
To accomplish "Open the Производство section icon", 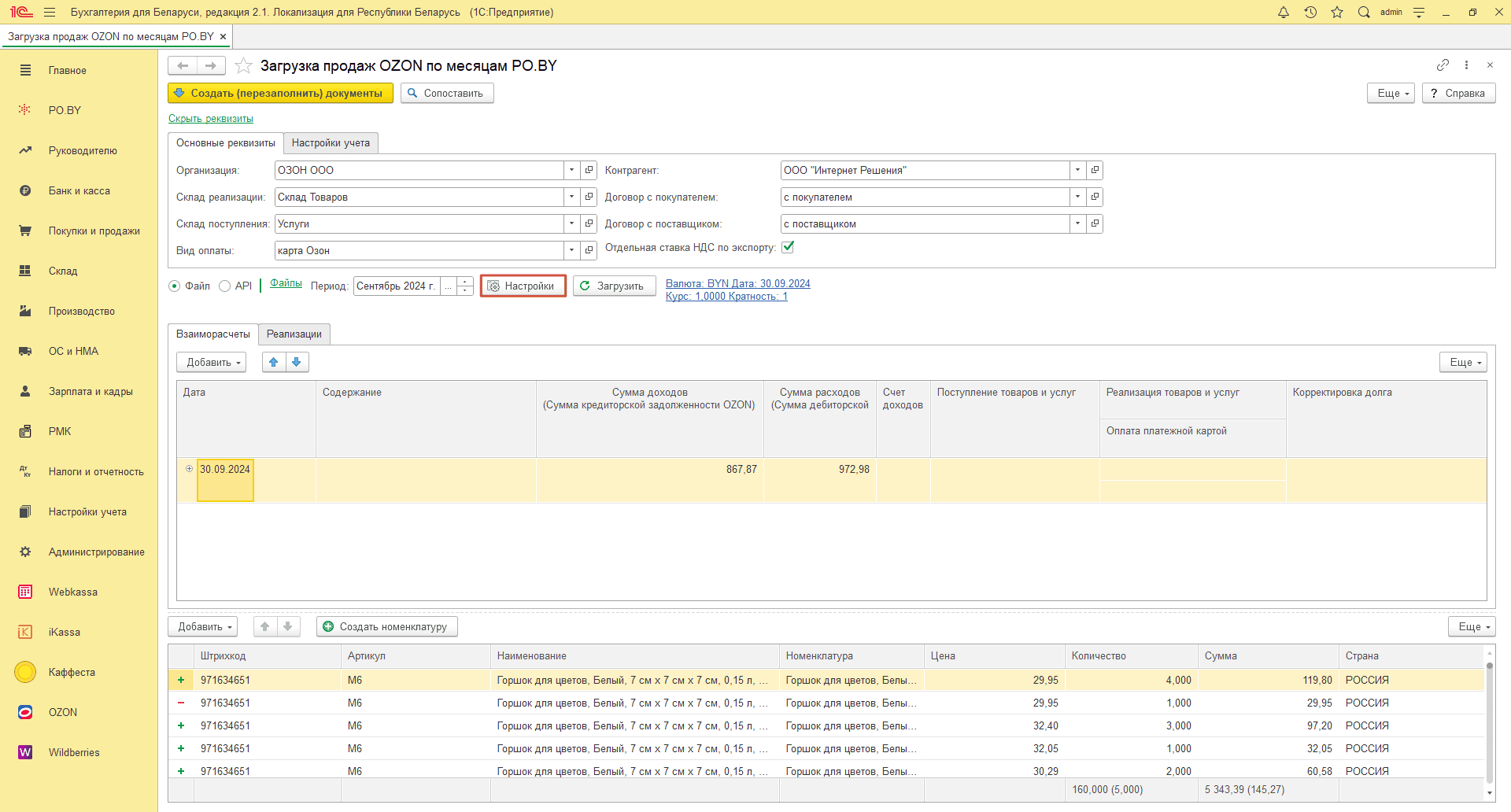I will pyautogui.click(x=25, y=311).
